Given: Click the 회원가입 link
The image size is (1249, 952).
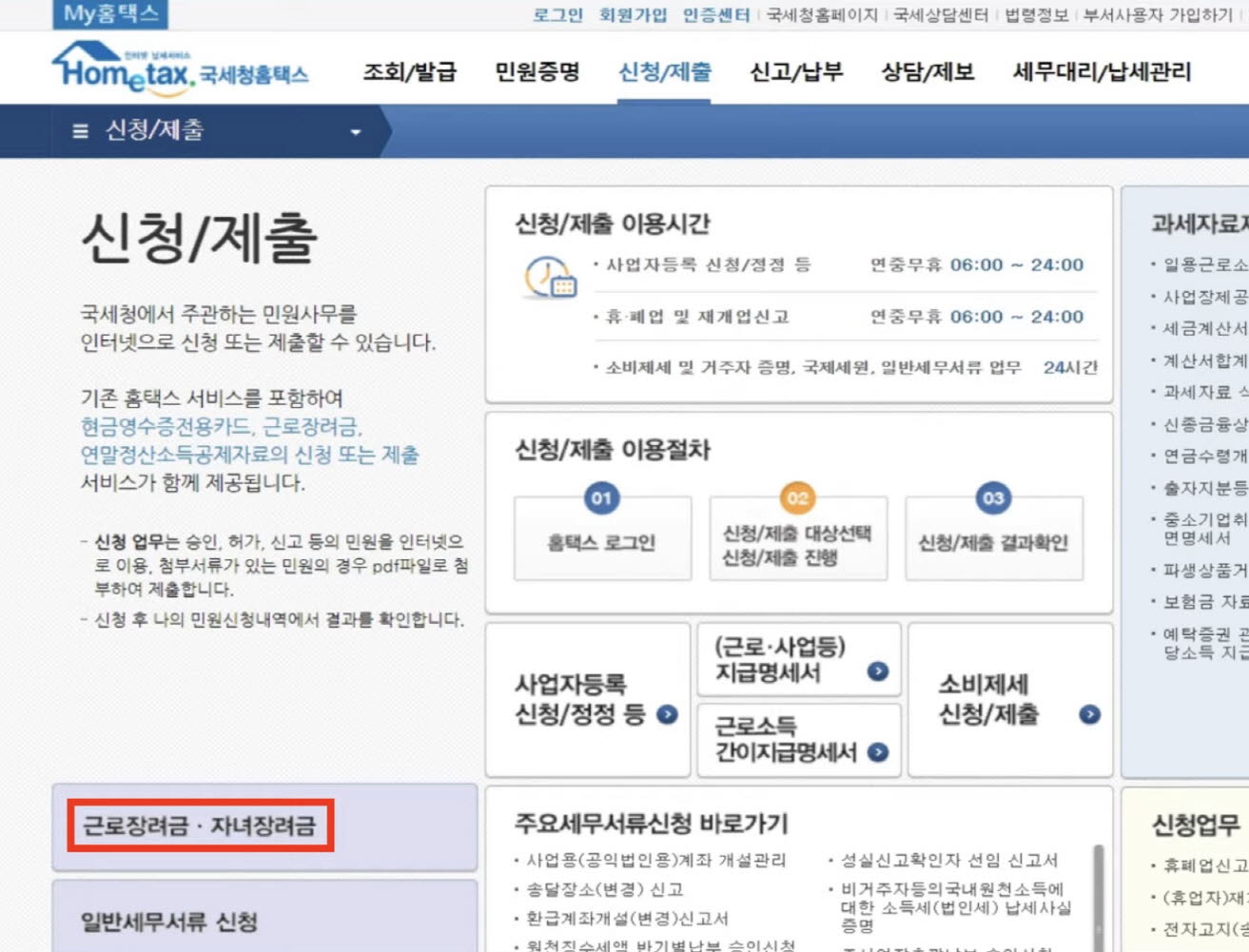Looking at the screenshot, I should (633, 15).
